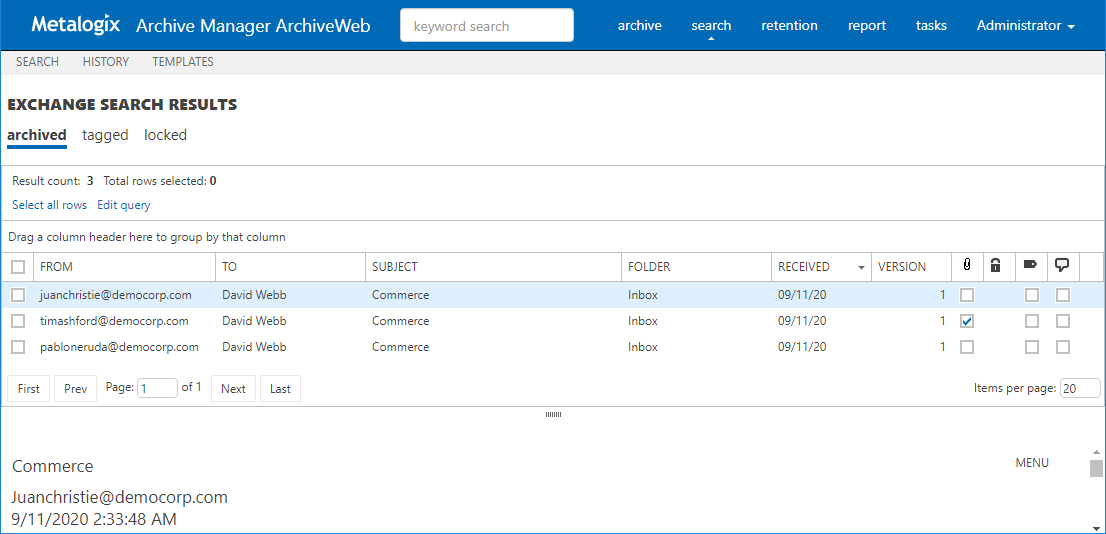Click the tag column header icon
1106x534 pixels.
[1031, 266]
